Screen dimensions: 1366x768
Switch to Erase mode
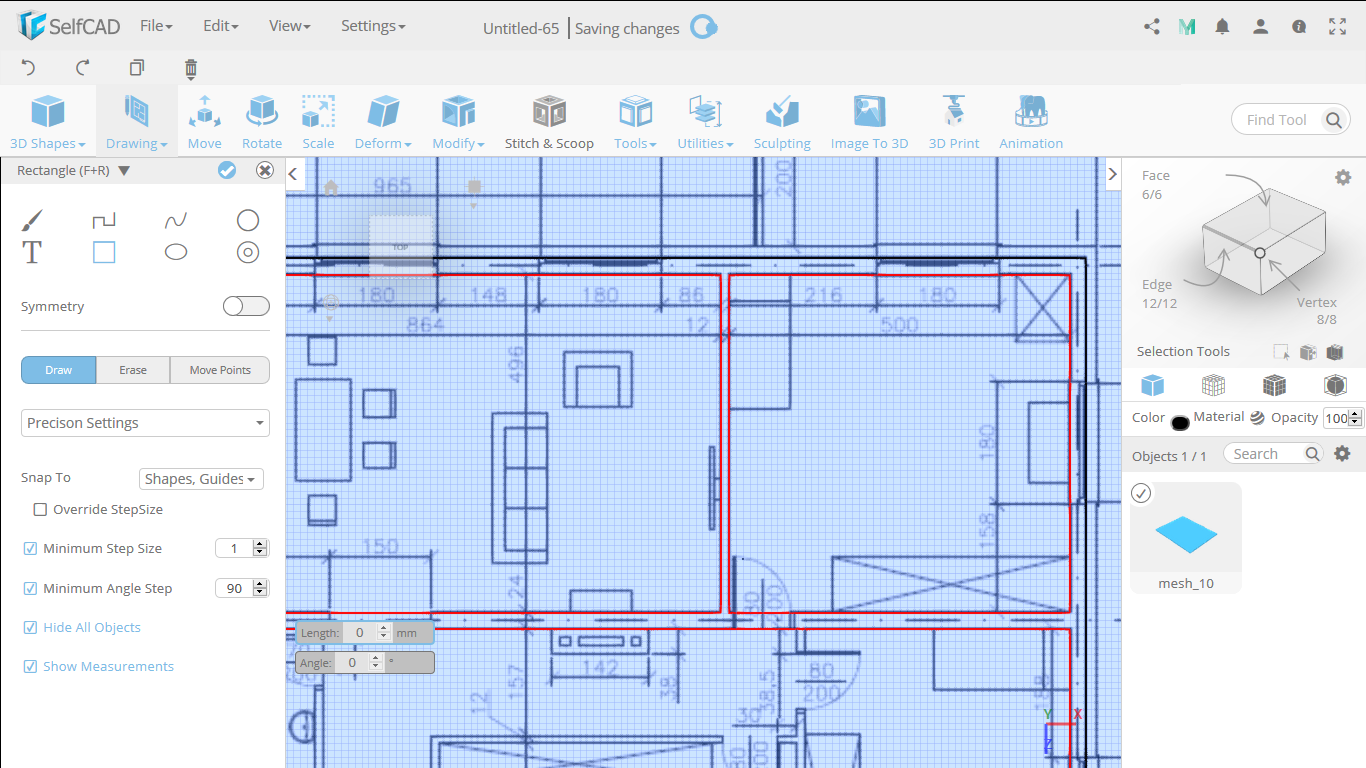pyautogui.click(x=133, y=370)
